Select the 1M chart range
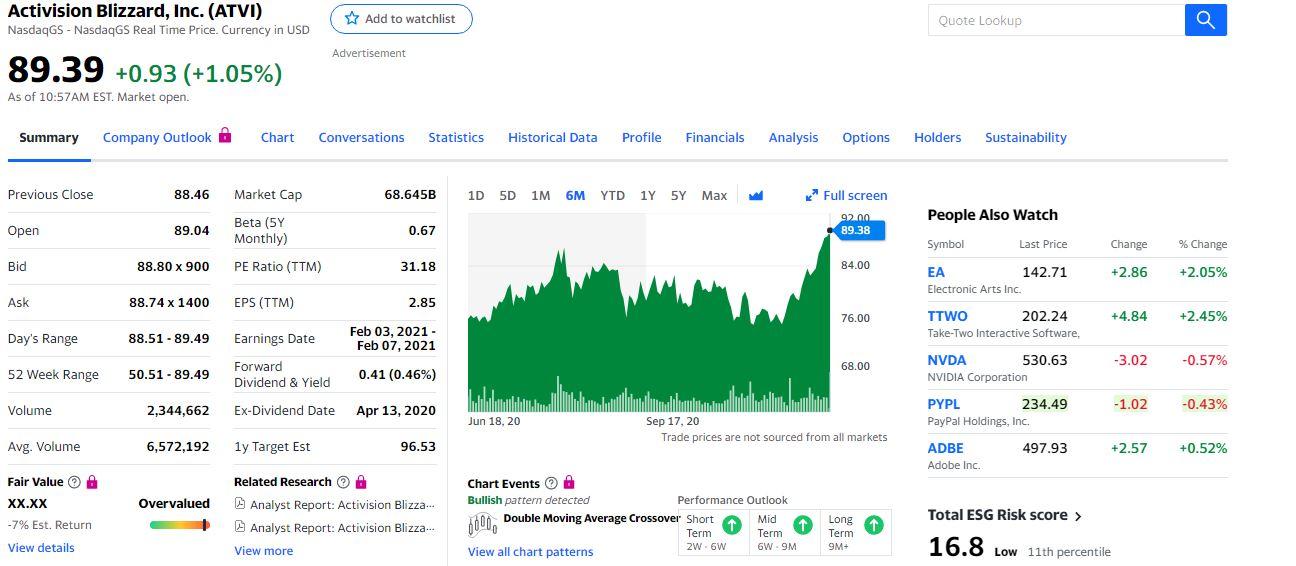Viewport: 1296px width, 566px height. pos(541,196)
